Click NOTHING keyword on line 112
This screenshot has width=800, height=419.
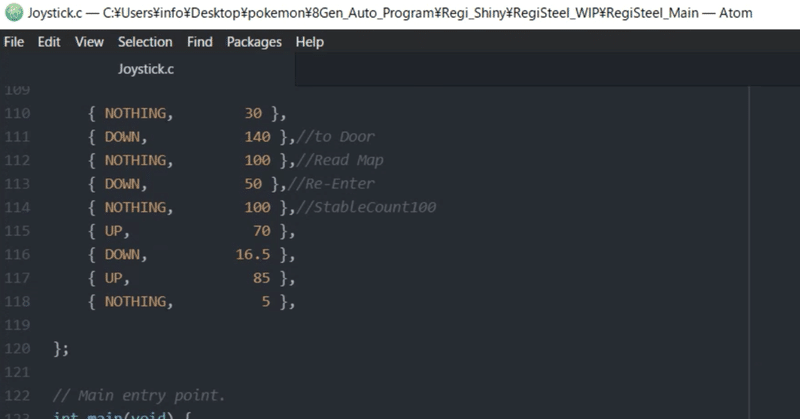(135, 160)
